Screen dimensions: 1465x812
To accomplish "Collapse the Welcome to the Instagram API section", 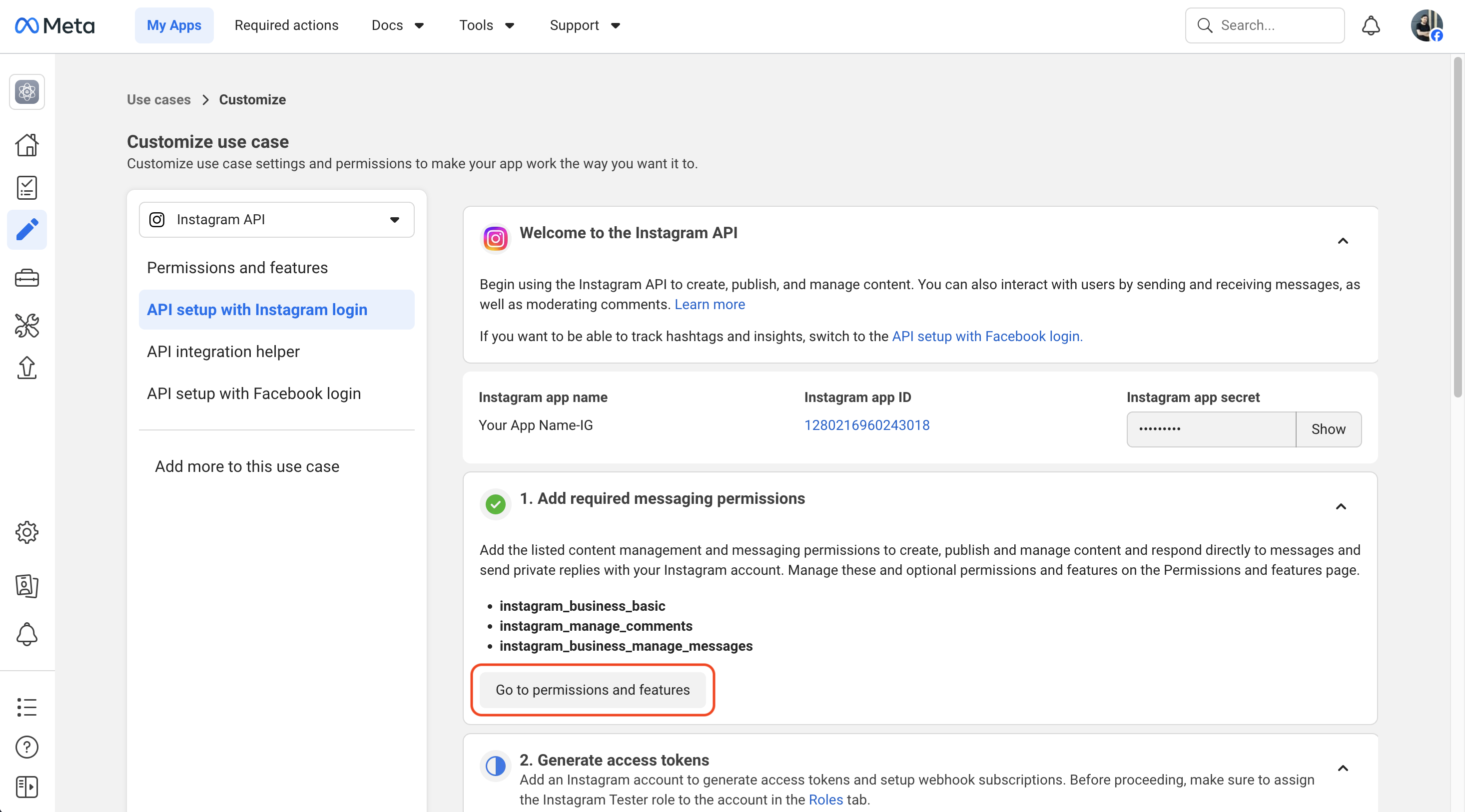I will pos(1342,241).
